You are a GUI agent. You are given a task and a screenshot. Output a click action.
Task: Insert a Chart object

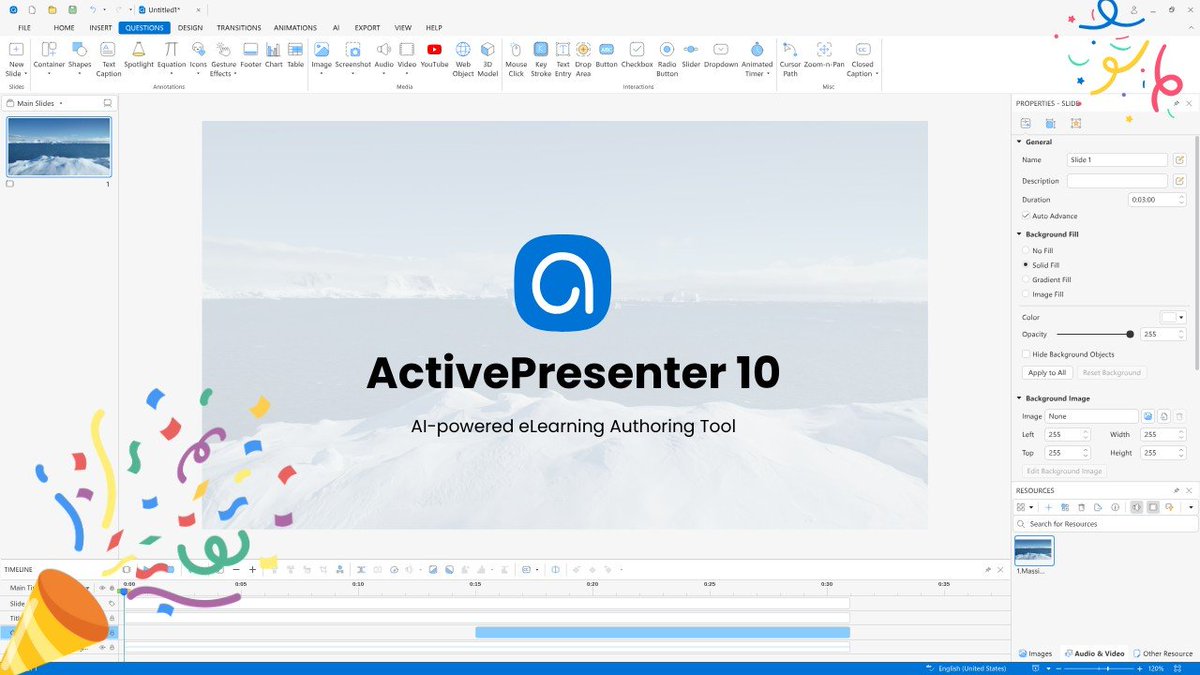(x=273, y=55)
